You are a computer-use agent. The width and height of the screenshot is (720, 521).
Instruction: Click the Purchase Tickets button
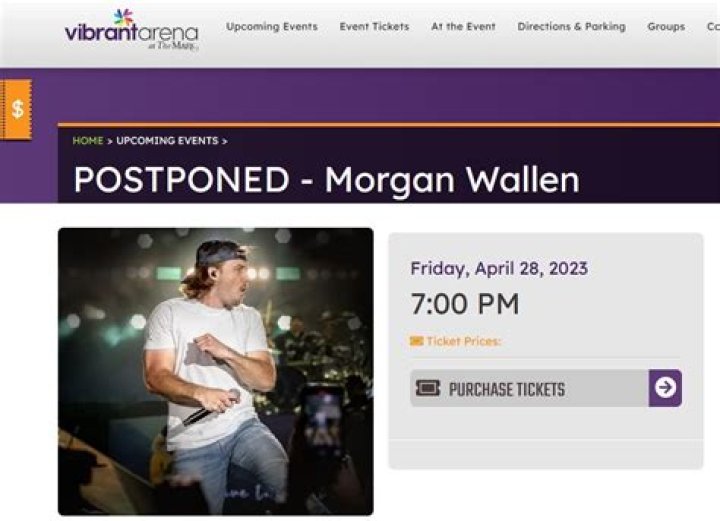pyautogui.click(x=546, y=388)
